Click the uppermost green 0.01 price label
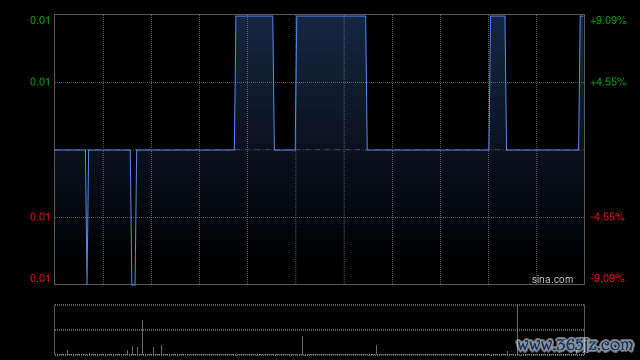This screenshot has width=640, height=360. click(x=40, y=20)
